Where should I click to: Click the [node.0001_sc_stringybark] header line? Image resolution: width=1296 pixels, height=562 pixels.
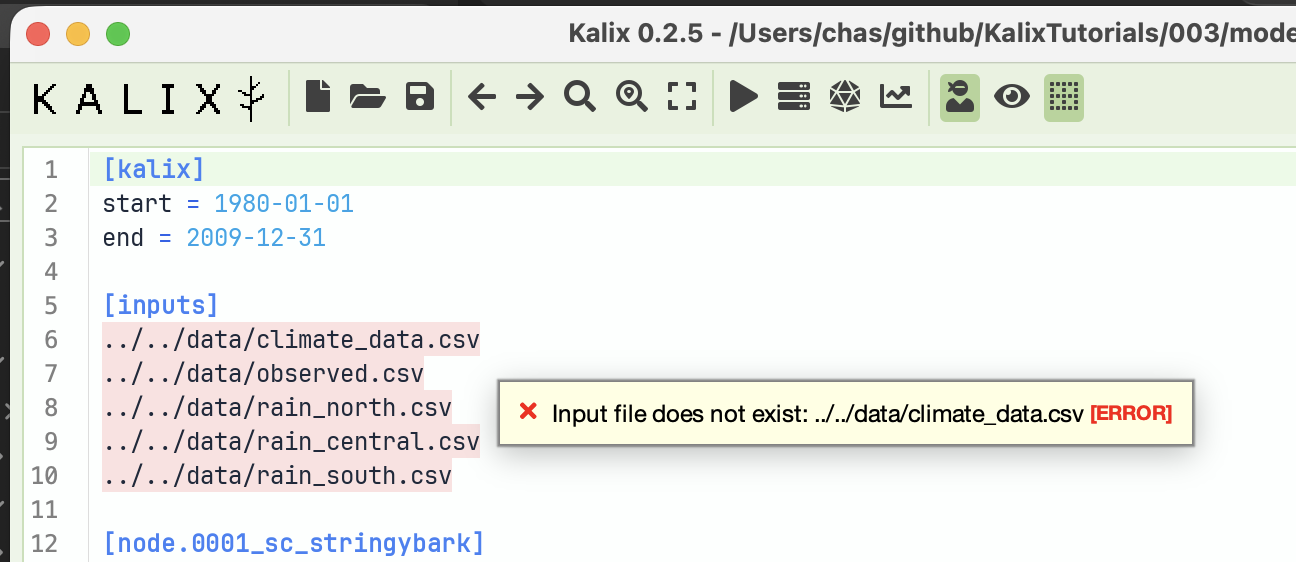(x=294, y=543)
